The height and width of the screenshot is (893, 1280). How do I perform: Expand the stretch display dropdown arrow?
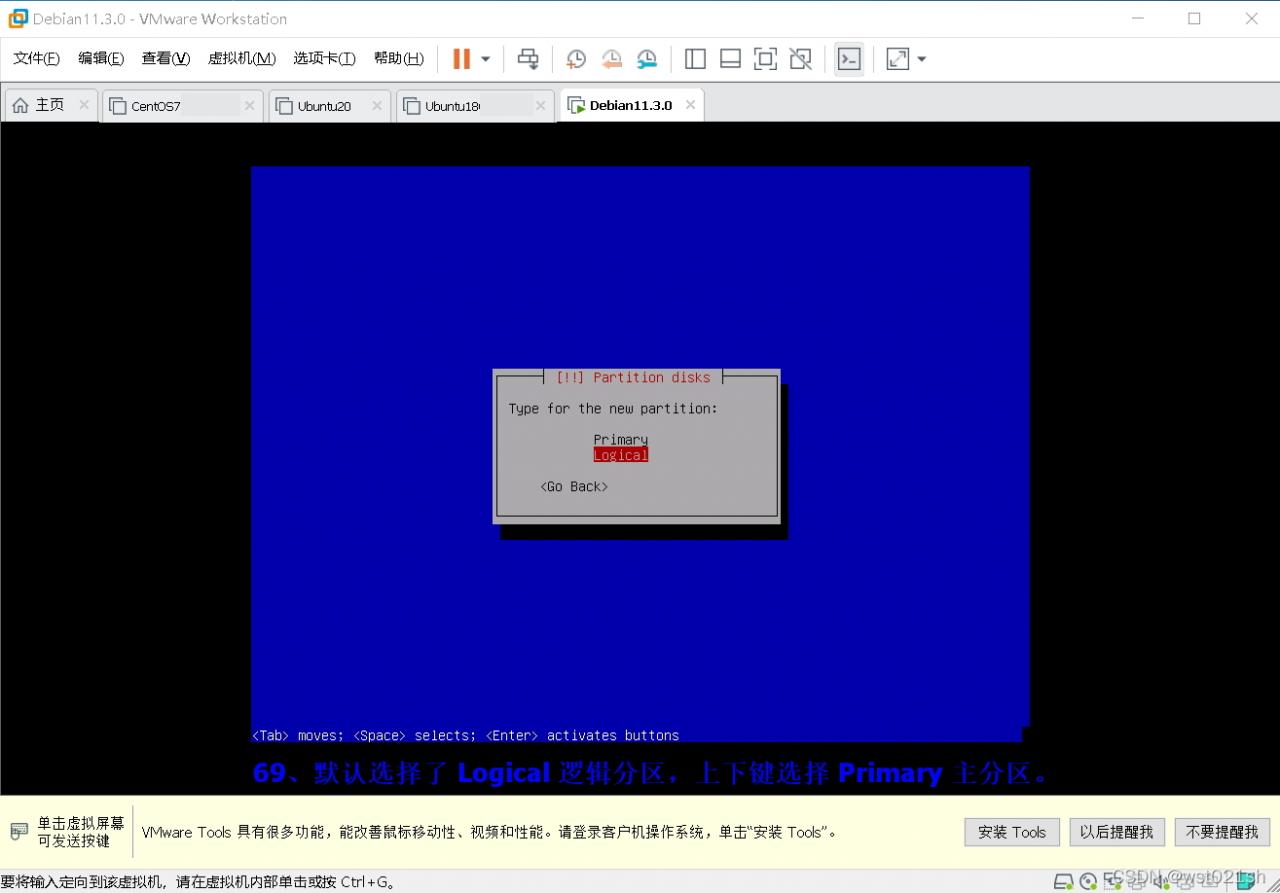(x=922, y=59)
